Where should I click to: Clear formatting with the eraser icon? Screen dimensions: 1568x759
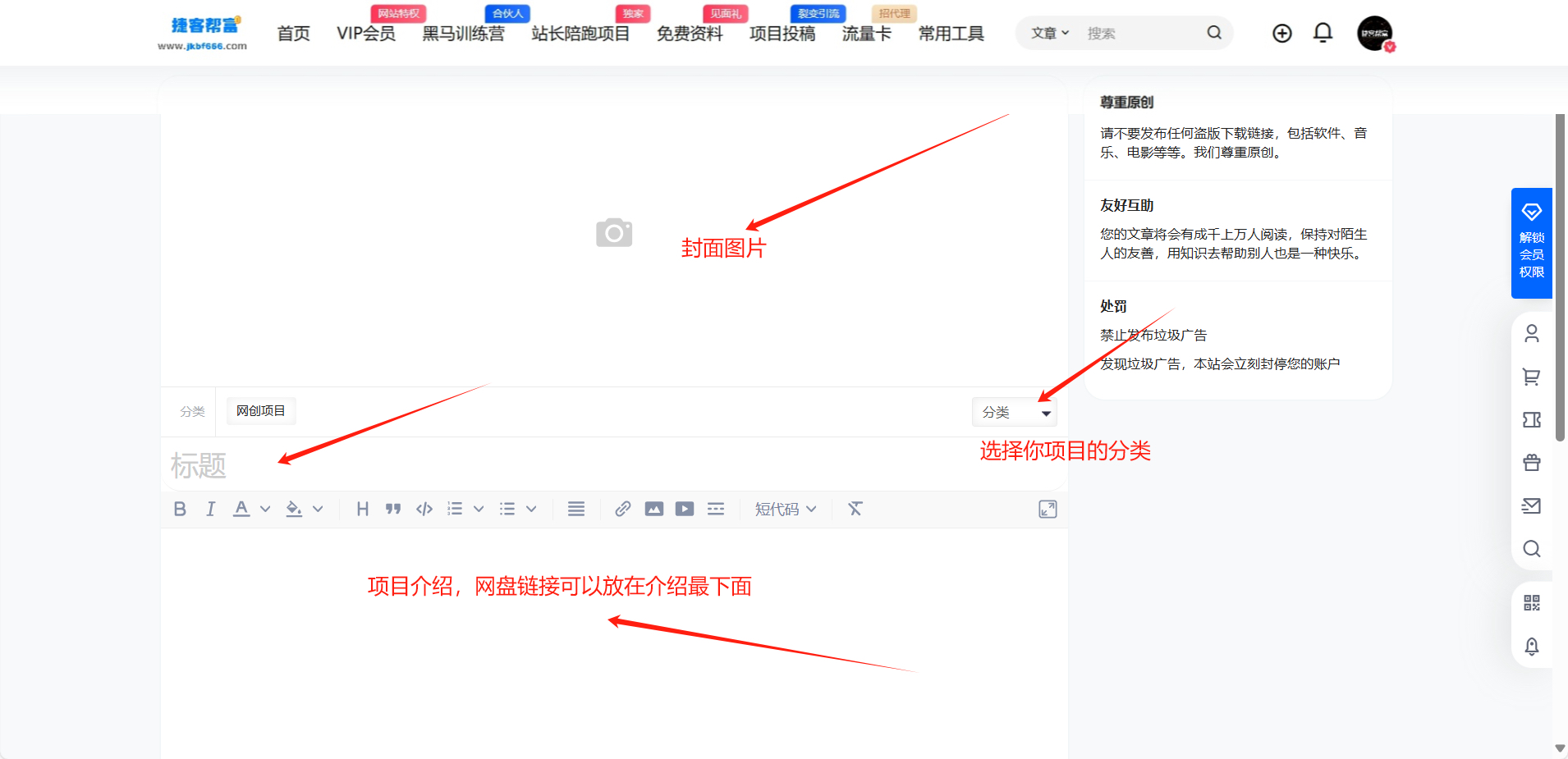click(855, 509)
